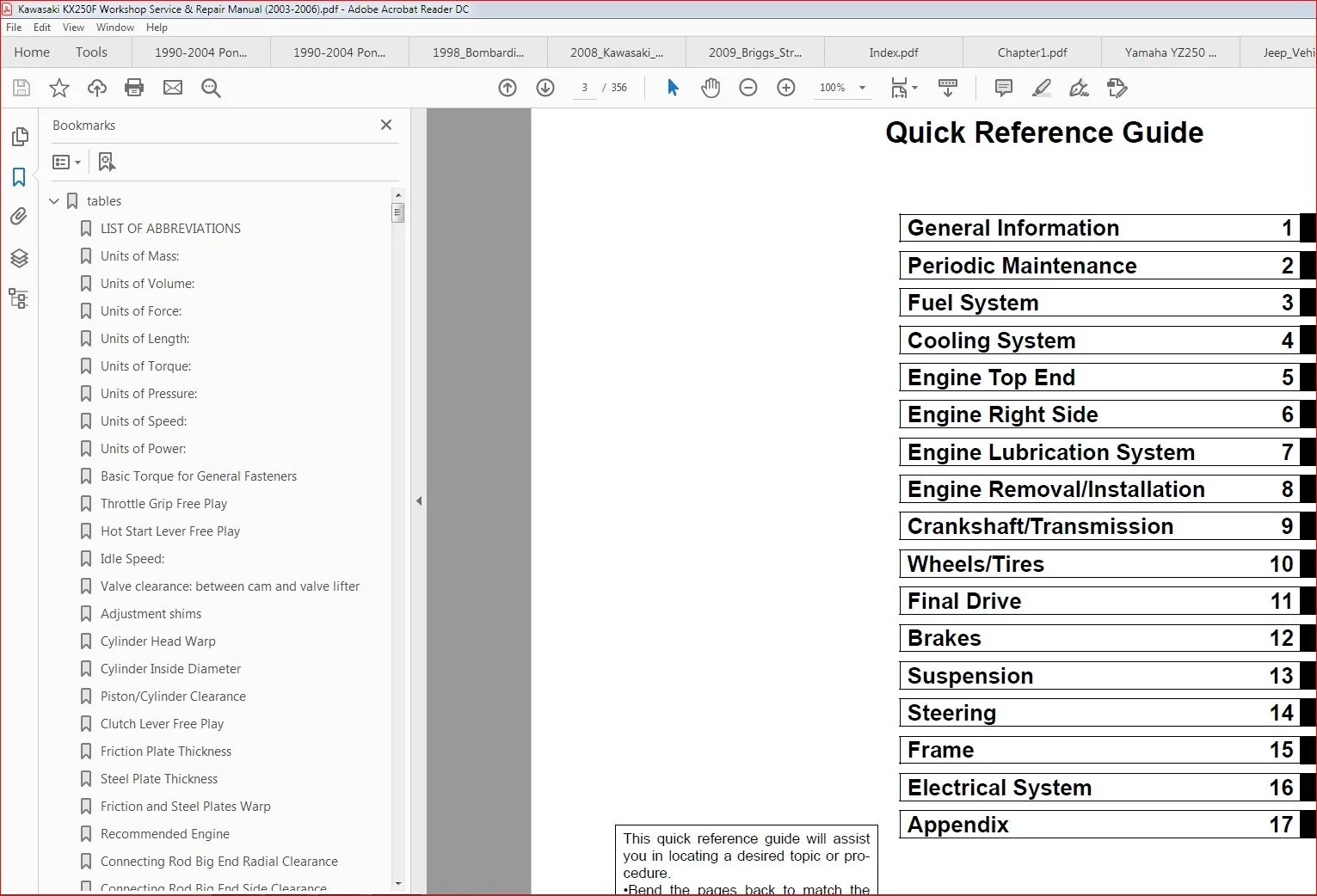Zoom out with the minus circle icon

tap(748, 88)
